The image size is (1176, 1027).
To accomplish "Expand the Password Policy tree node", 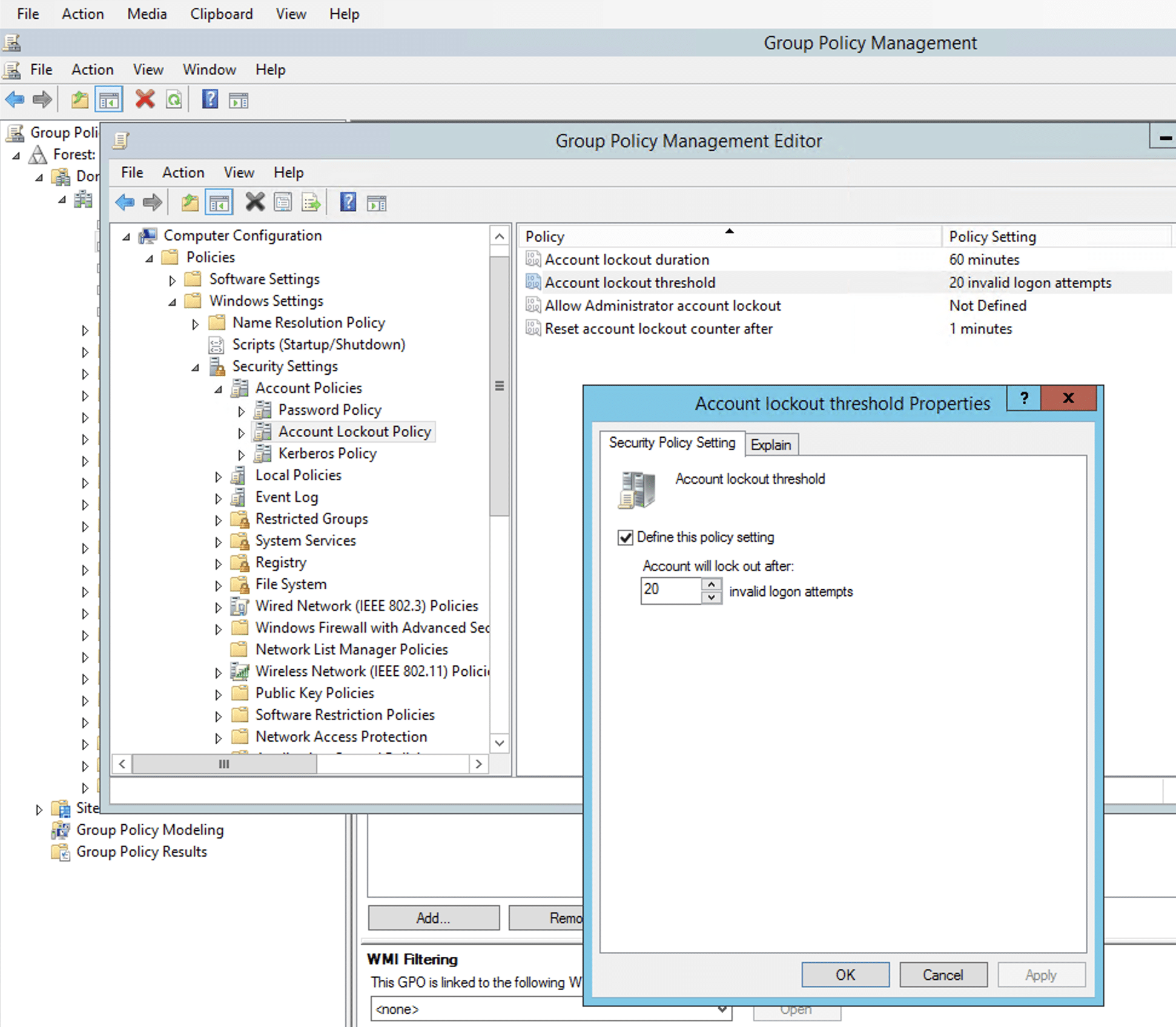I will pos(241,411).
